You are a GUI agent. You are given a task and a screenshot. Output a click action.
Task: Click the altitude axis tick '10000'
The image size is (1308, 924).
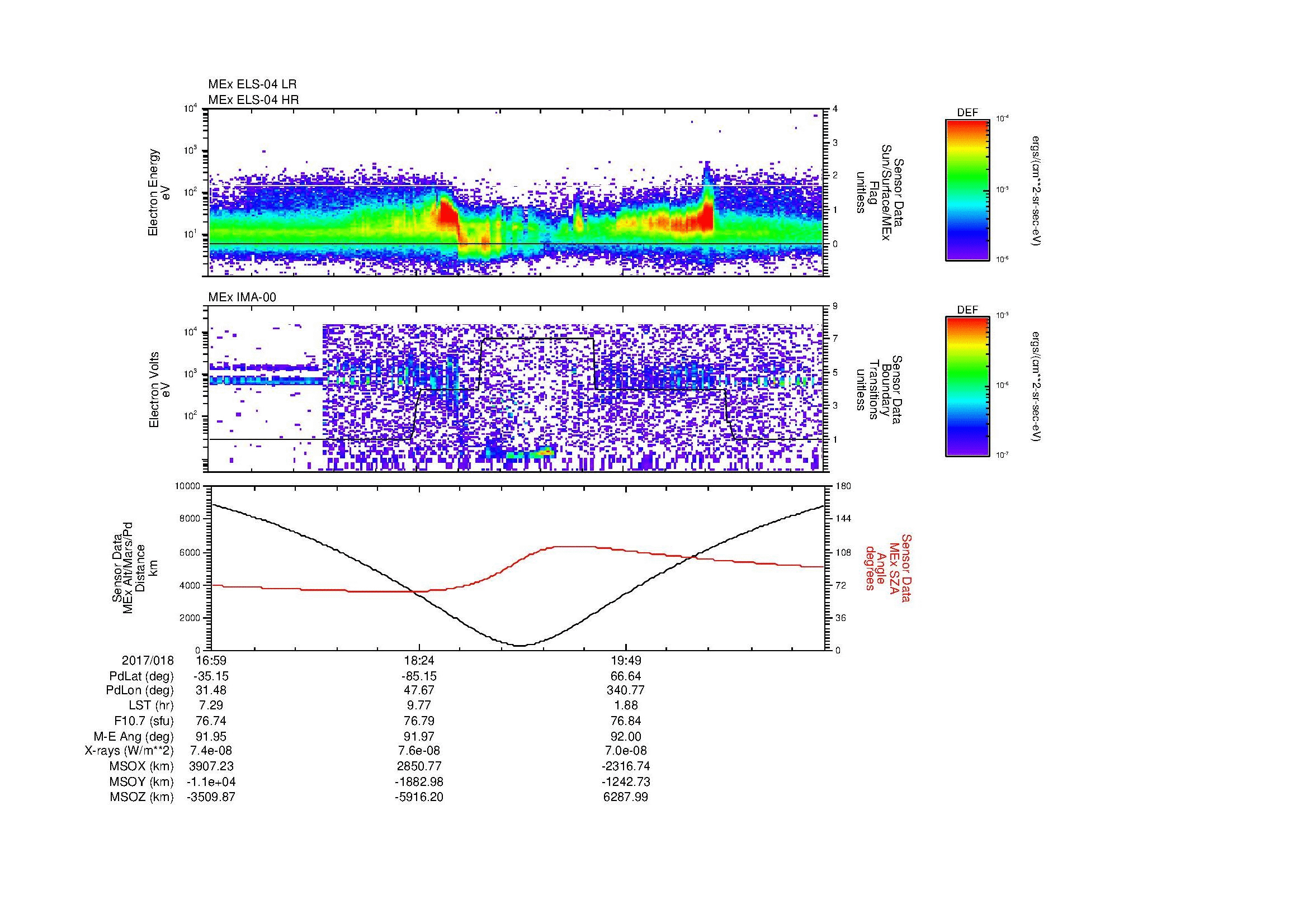(188, 486)
